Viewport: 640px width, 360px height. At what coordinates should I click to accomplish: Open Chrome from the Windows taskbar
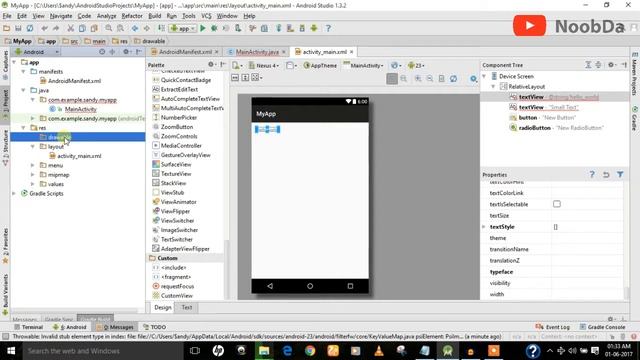click(310, 351)
